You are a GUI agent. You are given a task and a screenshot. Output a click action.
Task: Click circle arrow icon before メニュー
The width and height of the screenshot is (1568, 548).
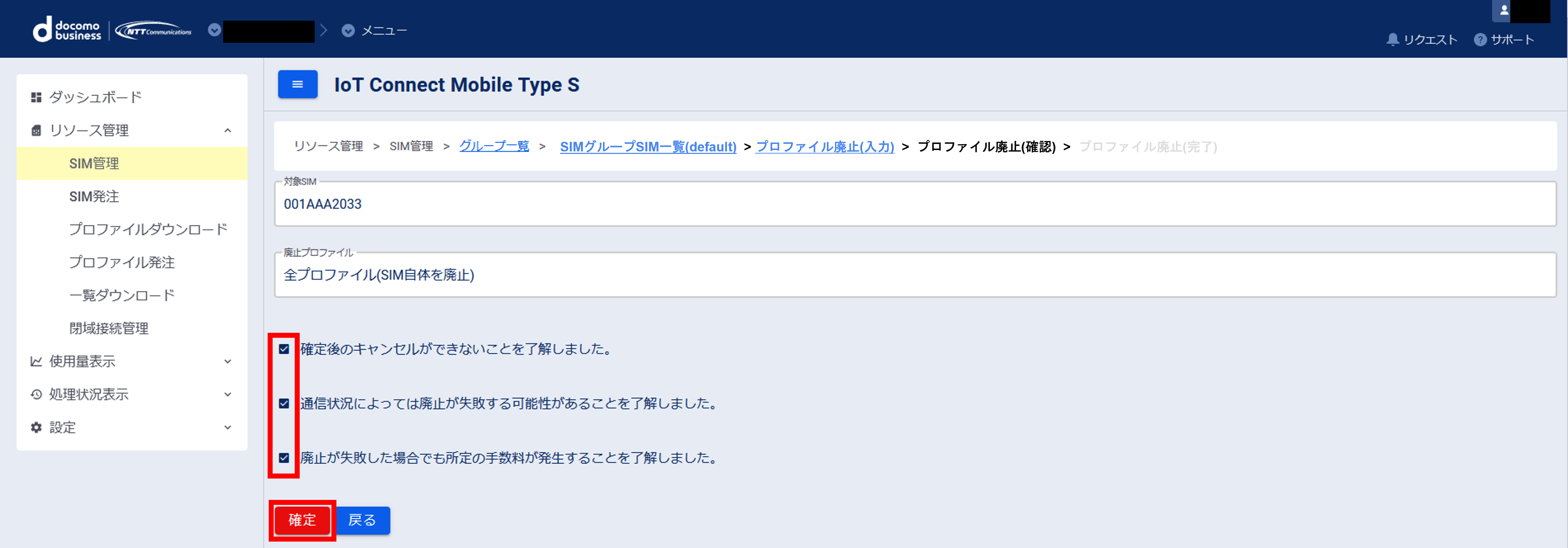pyautogui.click(x=348, y=30)
